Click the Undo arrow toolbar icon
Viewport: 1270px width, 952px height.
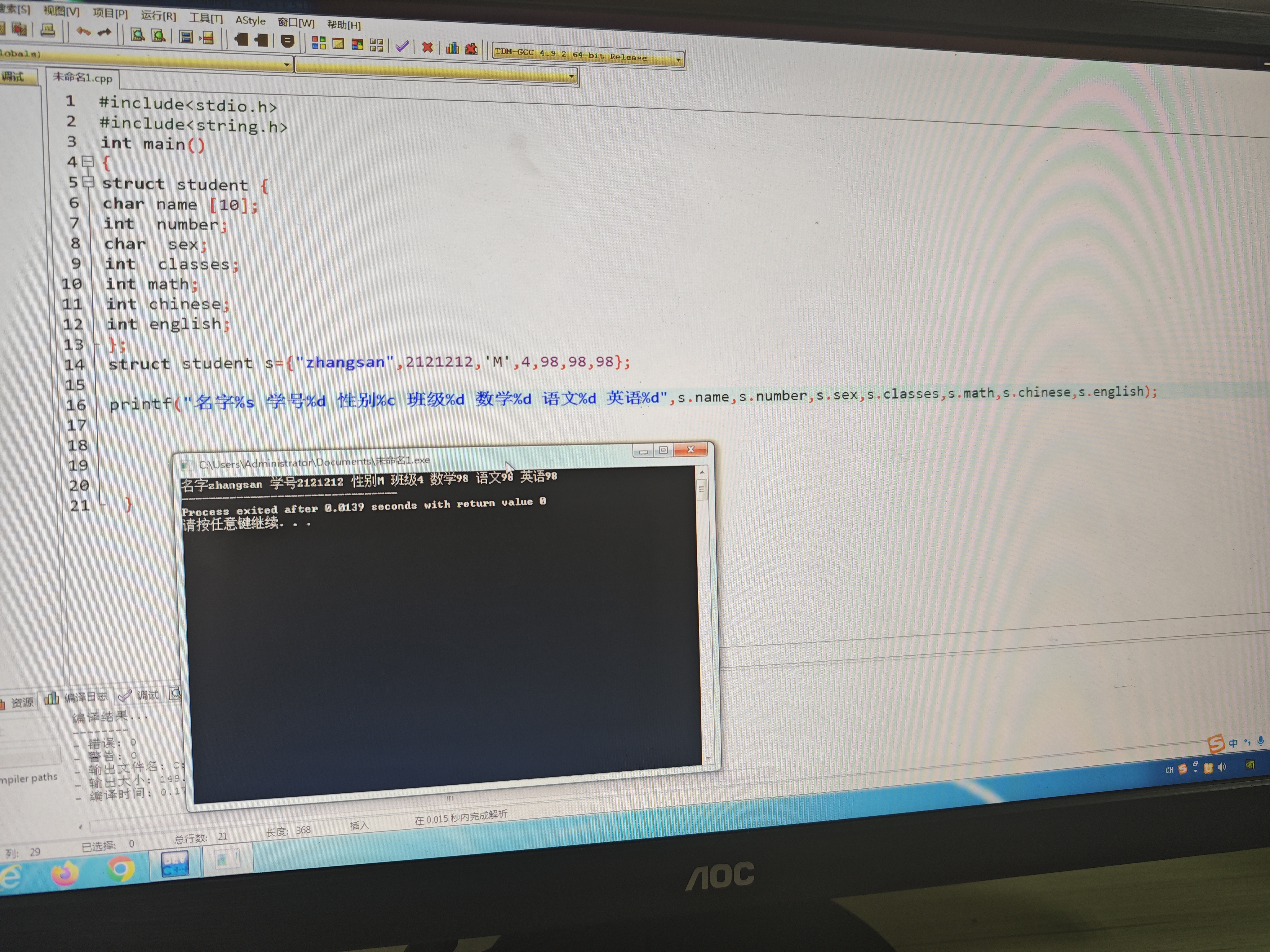[83, 32]
